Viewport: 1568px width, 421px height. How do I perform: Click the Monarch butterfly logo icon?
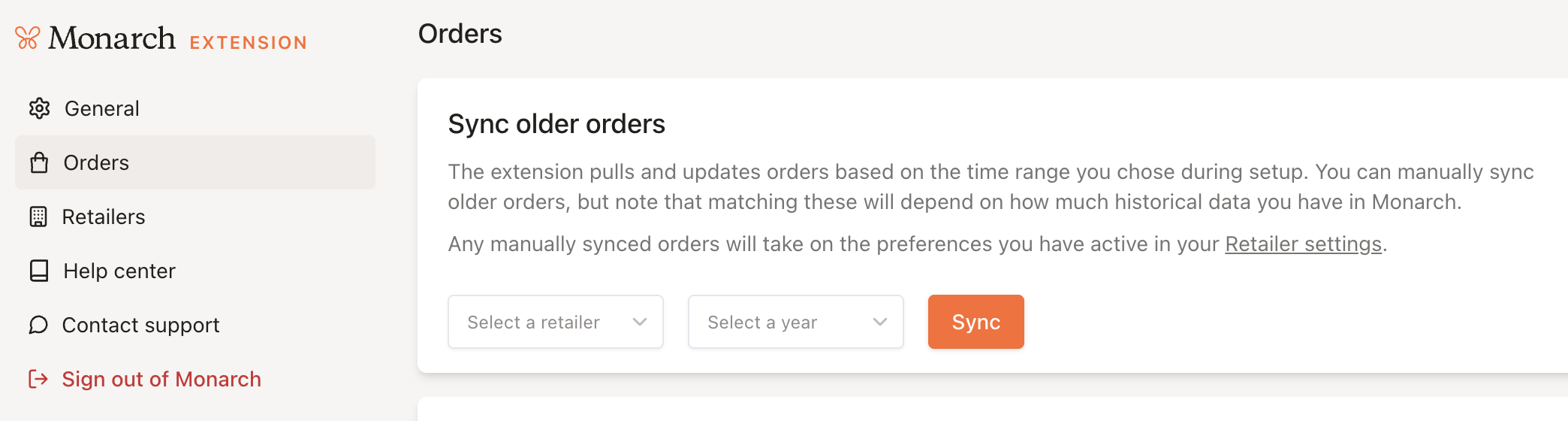(x=28, y=38)
